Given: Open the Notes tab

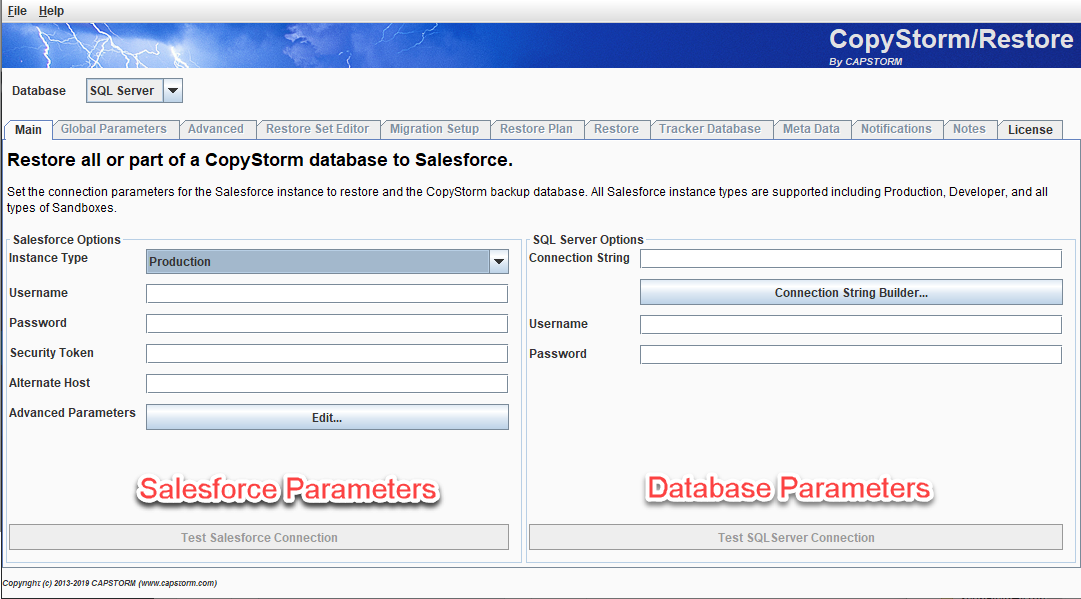Looking at the screenshot, I should pos(969,129).
